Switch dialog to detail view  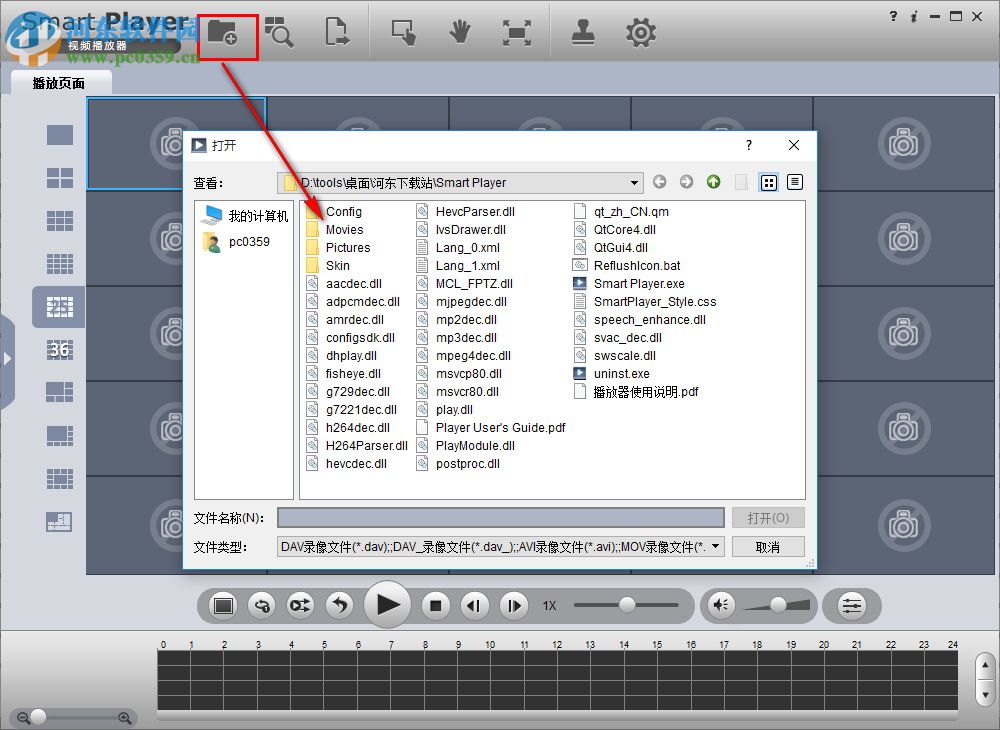click(x=795, y=182)
